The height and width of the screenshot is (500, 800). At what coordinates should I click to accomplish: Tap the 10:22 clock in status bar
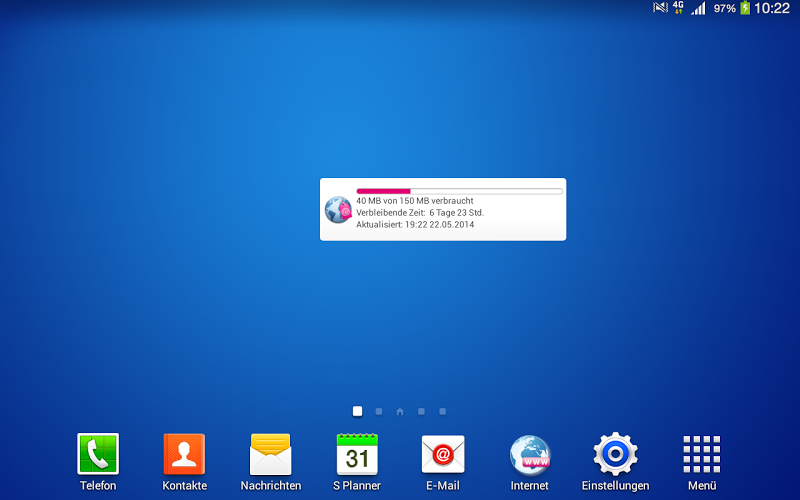point(772,8)
